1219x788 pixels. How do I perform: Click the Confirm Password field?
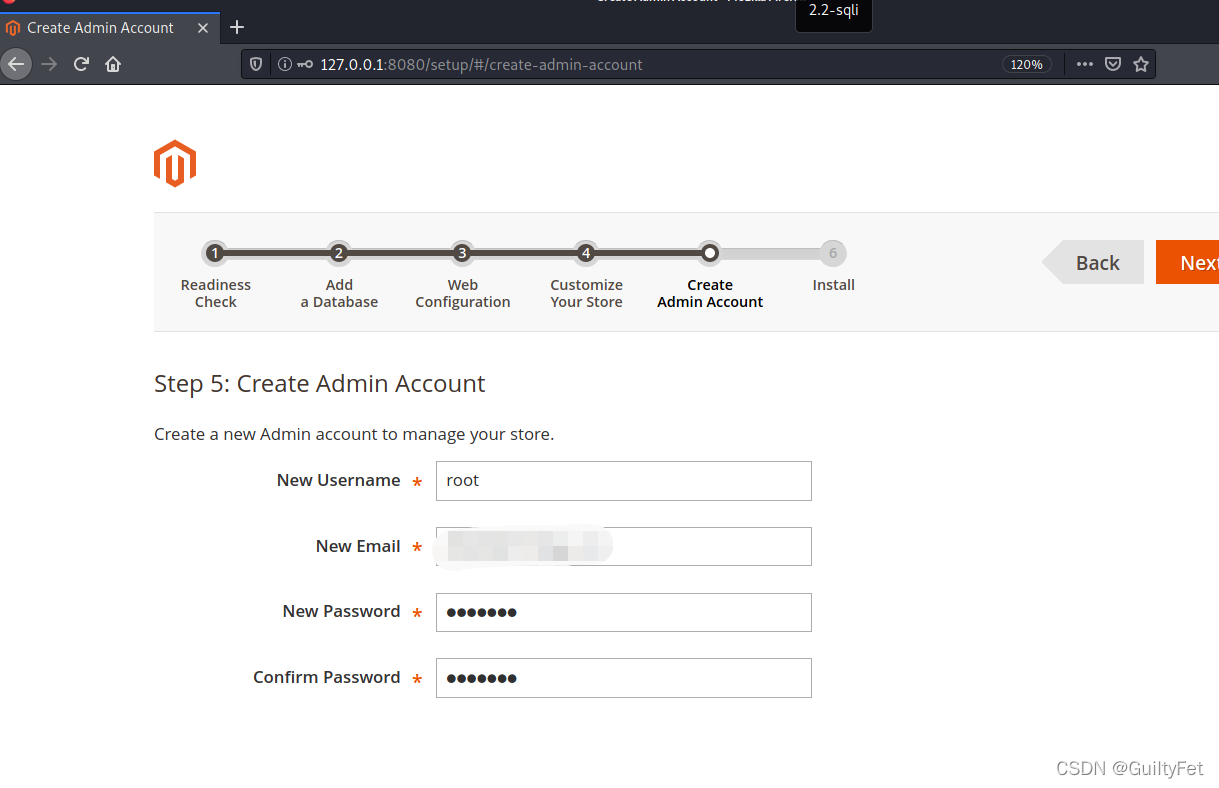click(623, 678)
